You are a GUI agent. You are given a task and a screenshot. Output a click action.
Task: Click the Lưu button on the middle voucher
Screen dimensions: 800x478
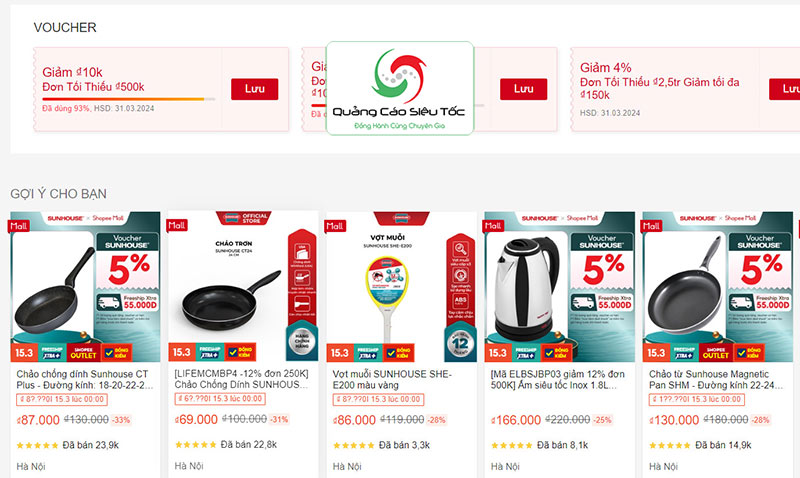pos(523,89)
